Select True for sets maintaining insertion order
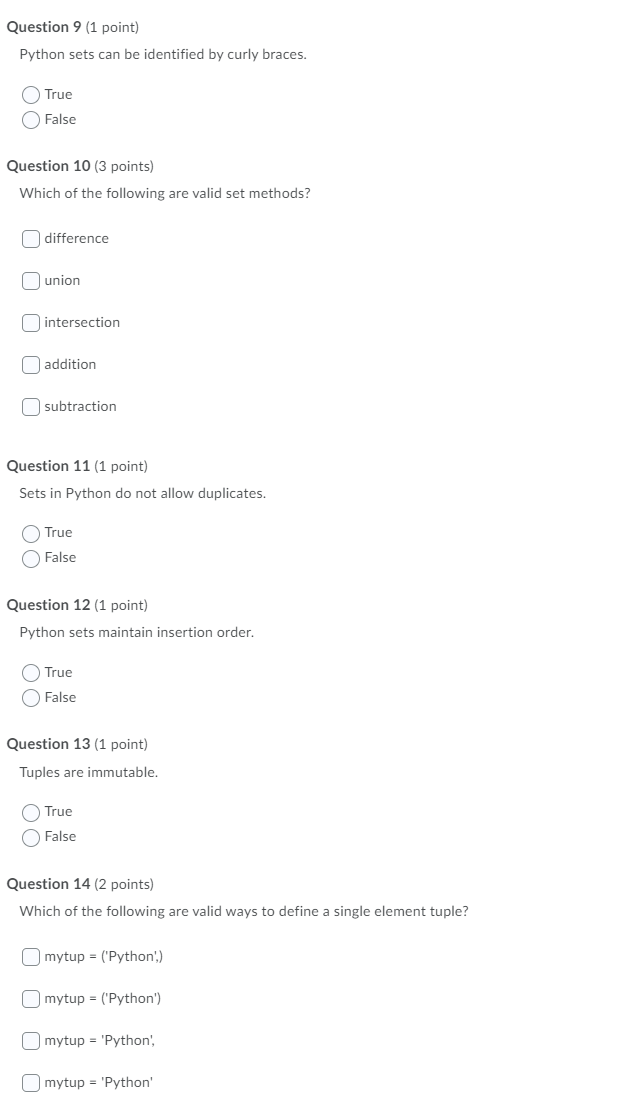 click(x=31, y=672)
